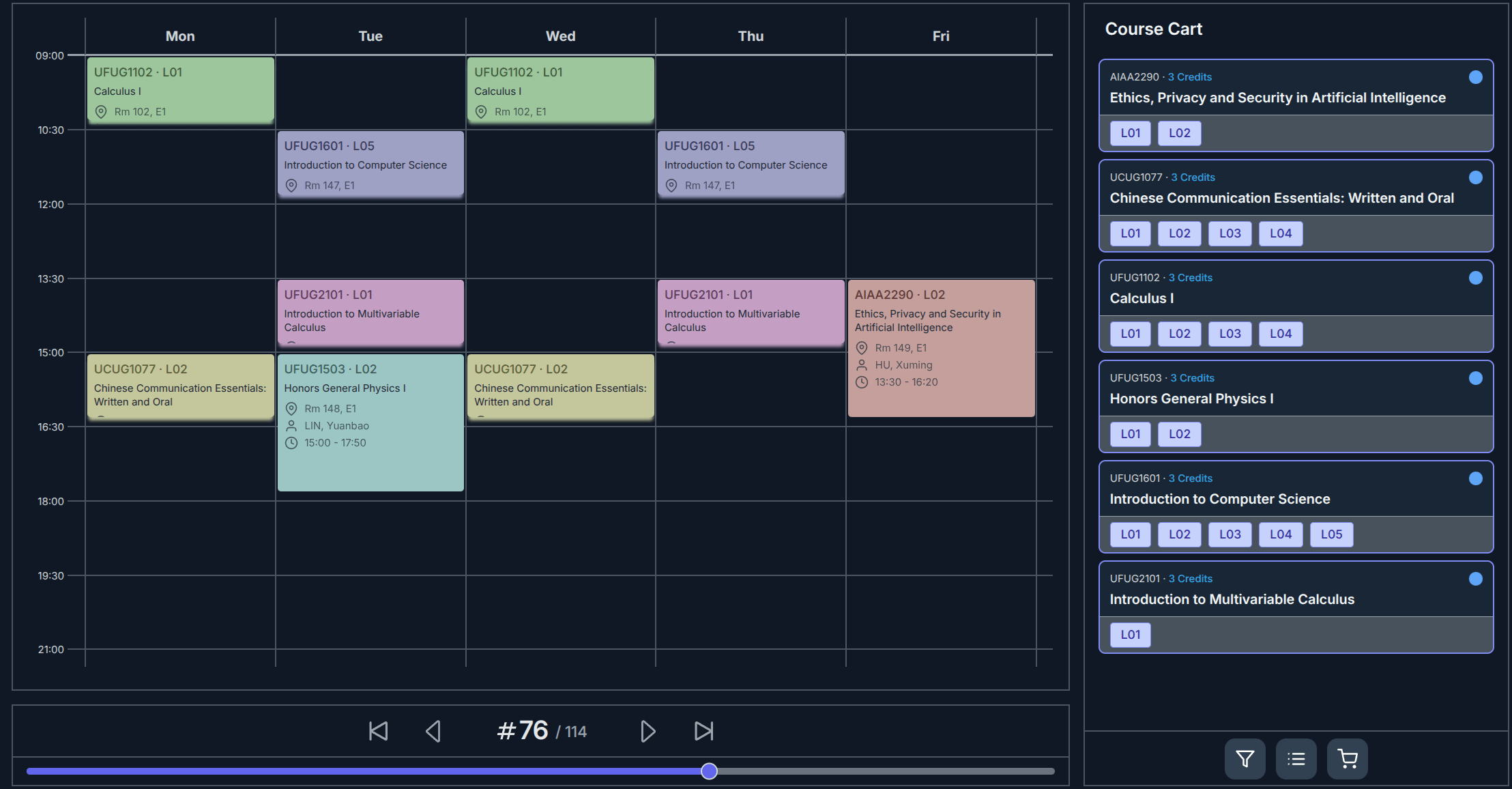This screenshot has height=789, width=1512.
Task: Select section L03 of Calculus I
Action: tap(1230, 334)
